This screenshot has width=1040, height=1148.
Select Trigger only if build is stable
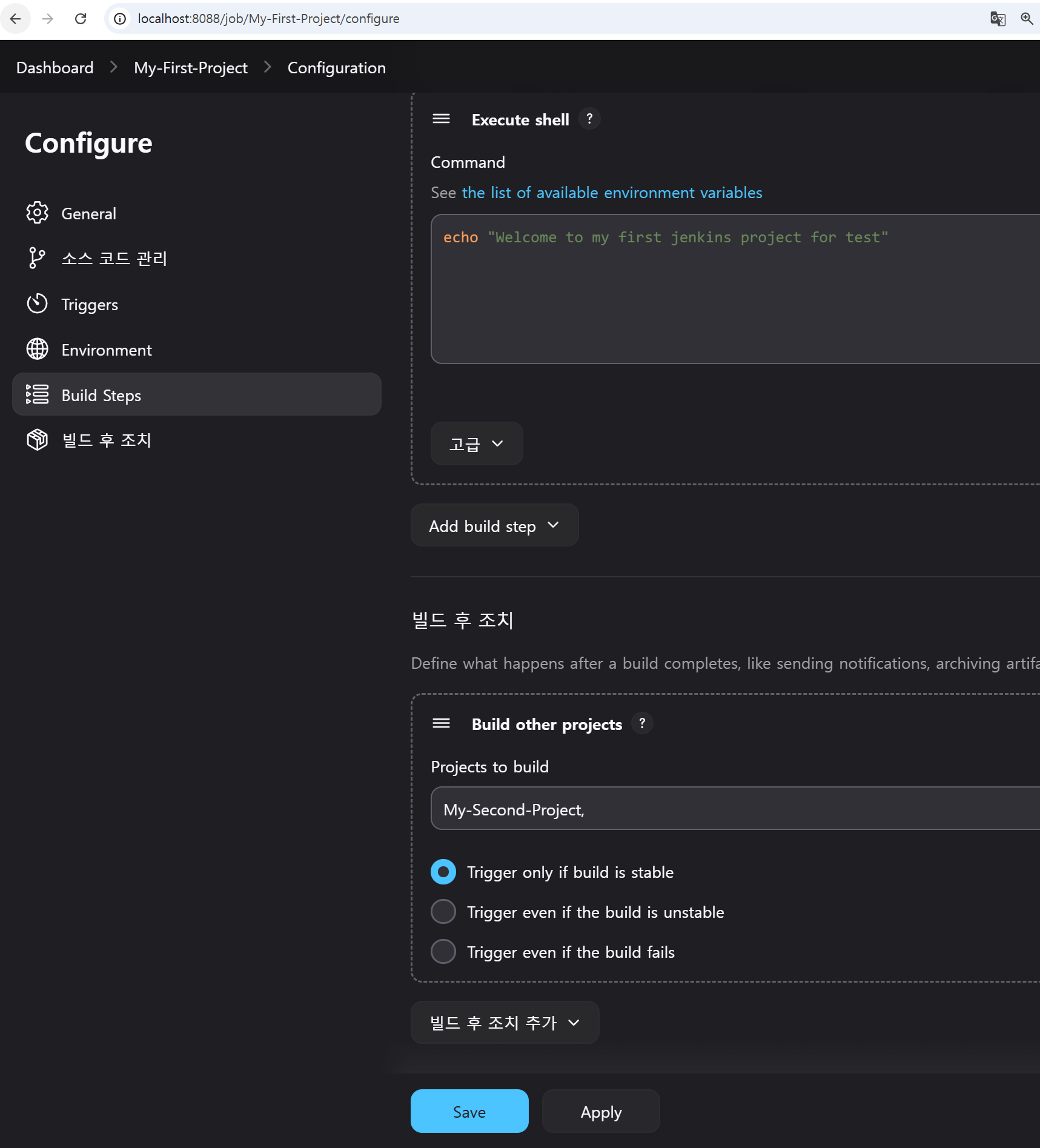(x=443, y=872)
